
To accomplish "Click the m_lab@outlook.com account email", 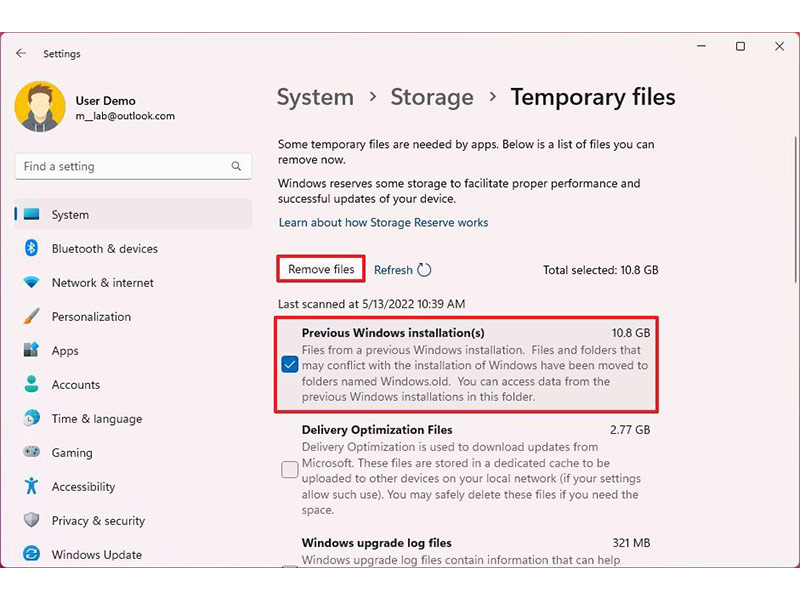I will [125, 116].
